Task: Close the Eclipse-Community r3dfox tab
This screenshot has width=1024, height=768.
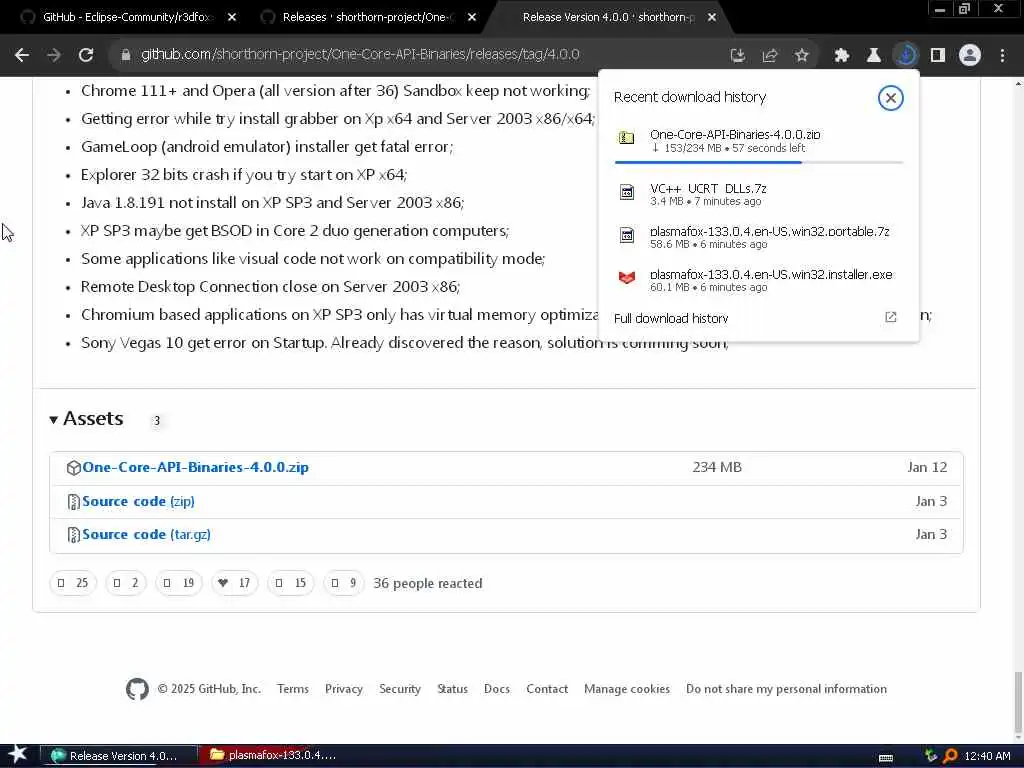Action: click(x=232, y=17)
